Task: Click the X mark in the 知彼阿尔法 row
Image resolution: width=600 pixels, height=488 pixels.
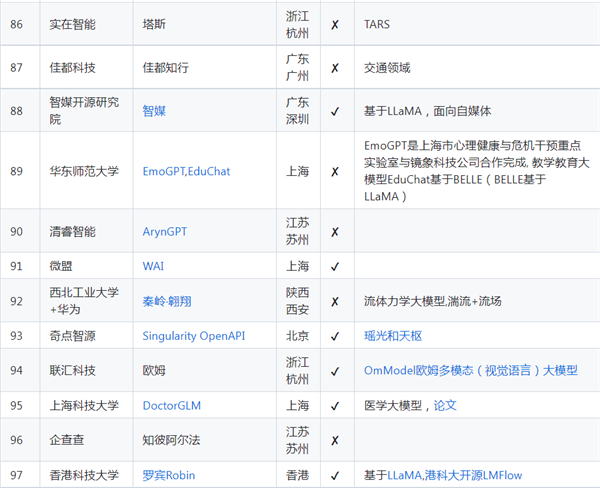Action: pos(335,441)
